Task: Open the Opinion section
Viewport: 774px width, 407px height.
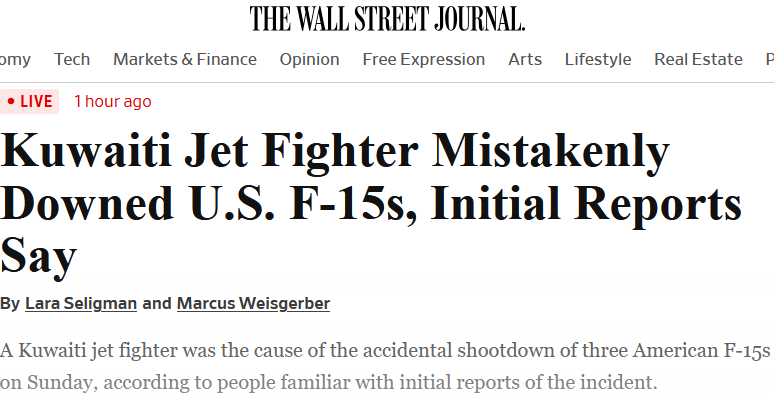Action: [309, 59]
